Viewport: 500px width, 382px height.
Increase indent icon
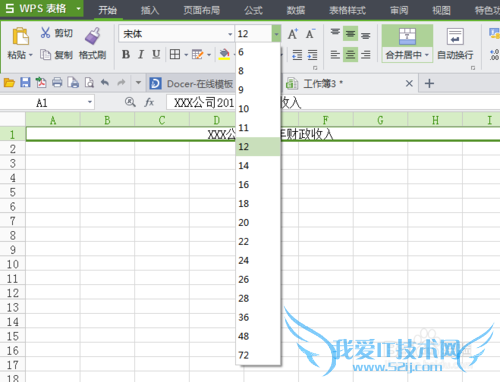pos(312,55)
